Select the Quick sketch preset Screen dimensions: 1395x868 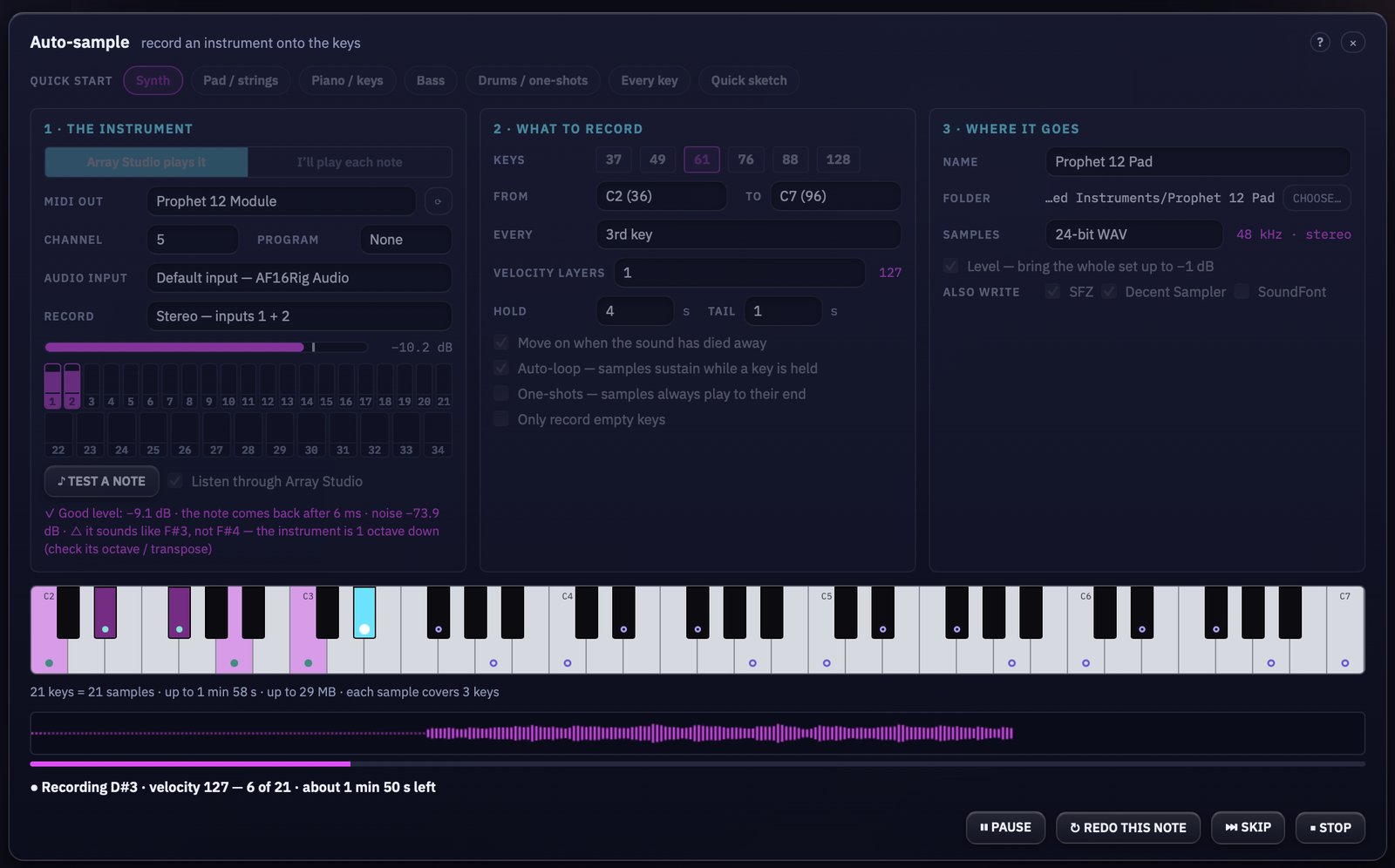[x=749, y=80]
